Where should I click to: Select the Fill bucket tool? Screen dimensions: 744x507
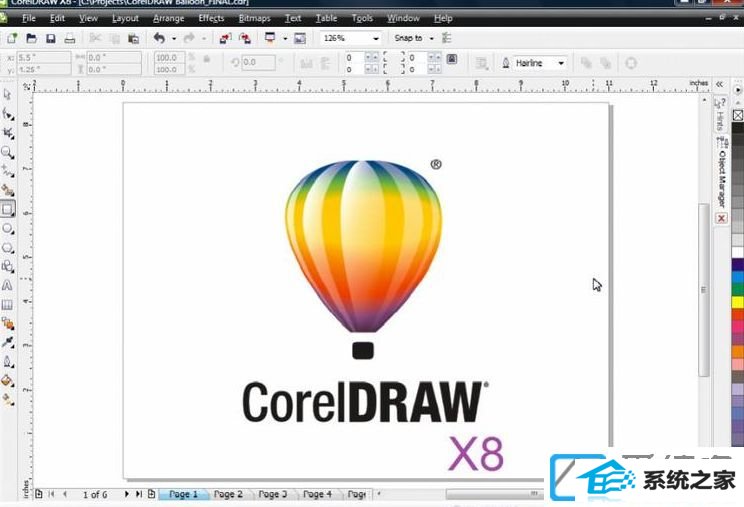point(8,381)
